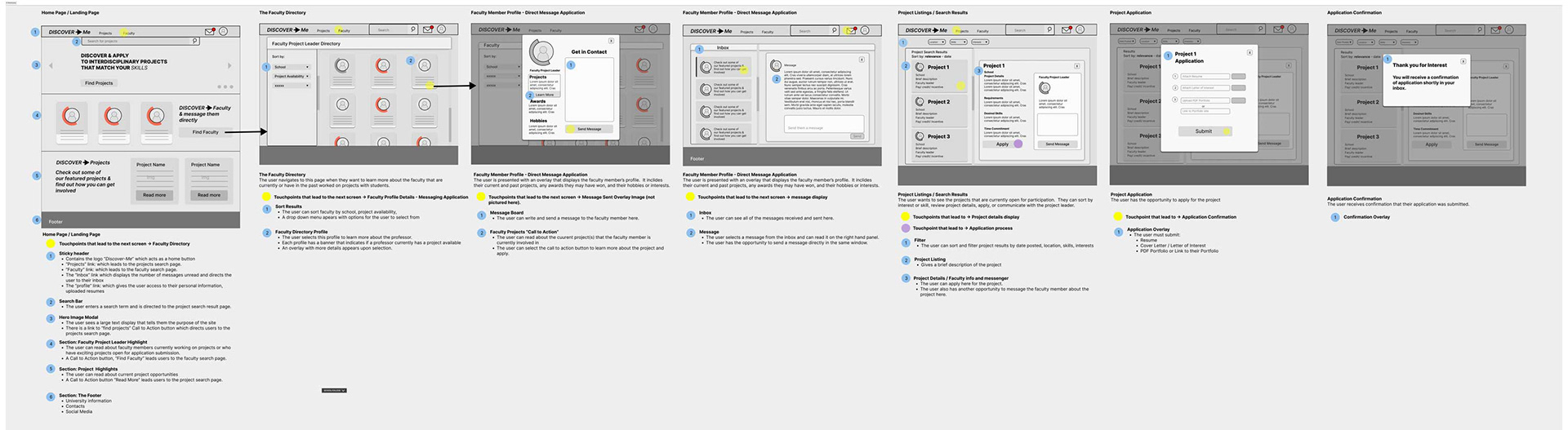Click Send Message in Project Listings leader panel
1568x430 pixels.
point(1057,144)
